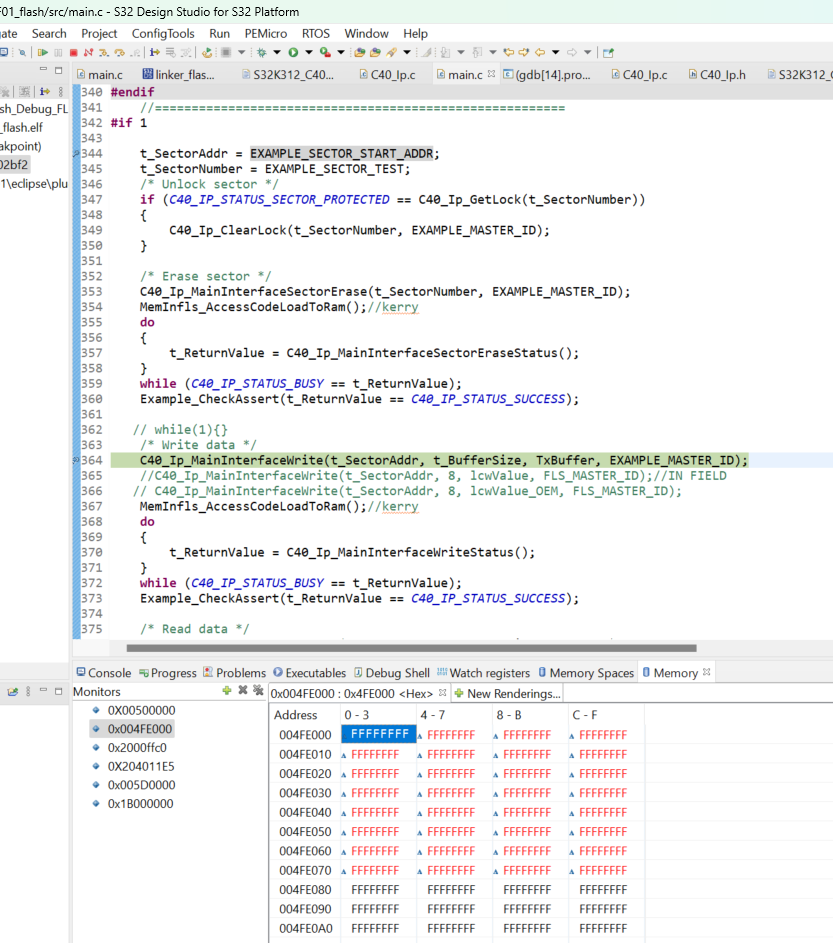Screen dimensions: 833x943
Task: Click the Restart debug icon
Action: click(x=207, y=52)
